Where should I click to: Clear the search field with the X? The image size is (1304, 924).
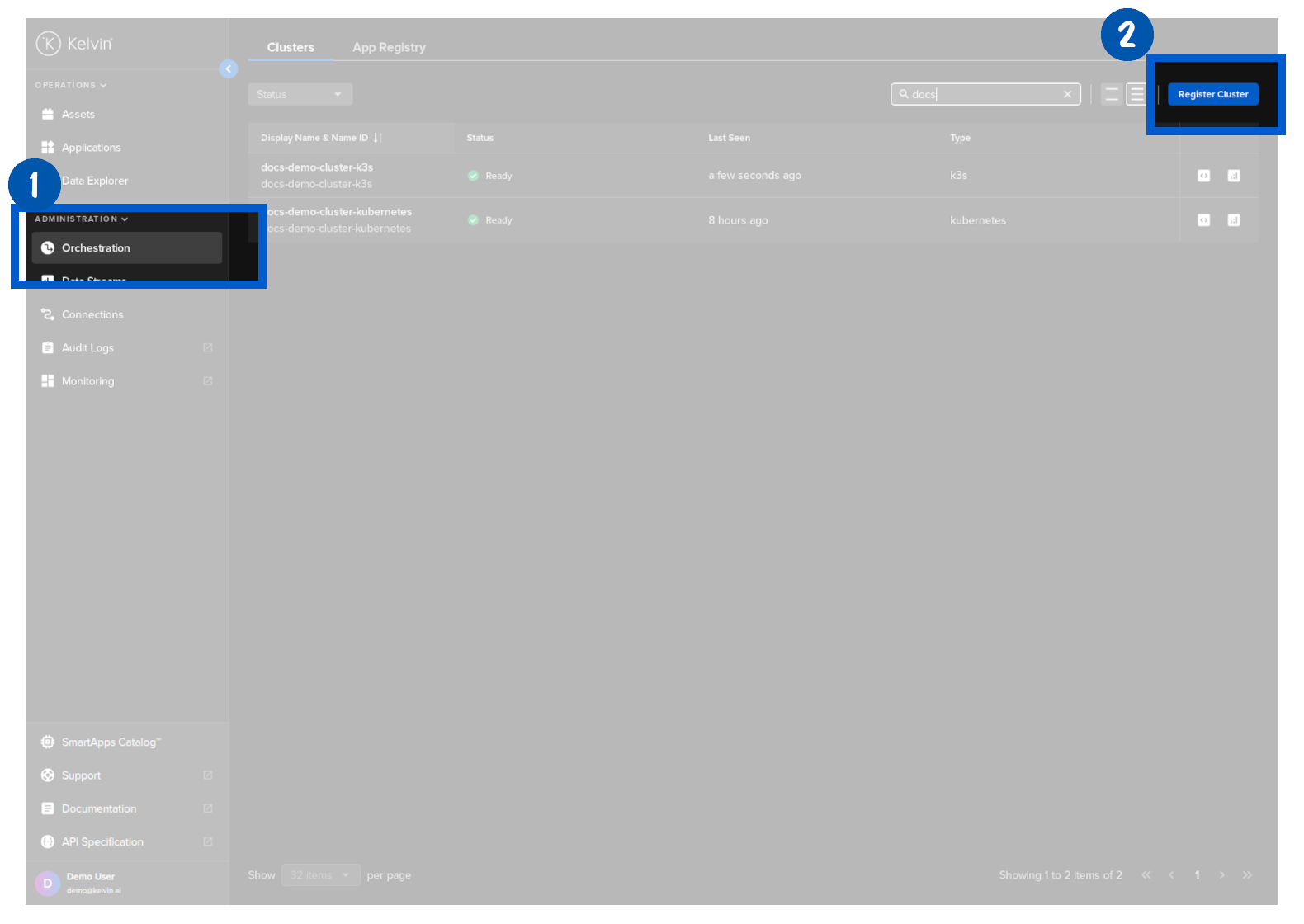[1067, 95]
